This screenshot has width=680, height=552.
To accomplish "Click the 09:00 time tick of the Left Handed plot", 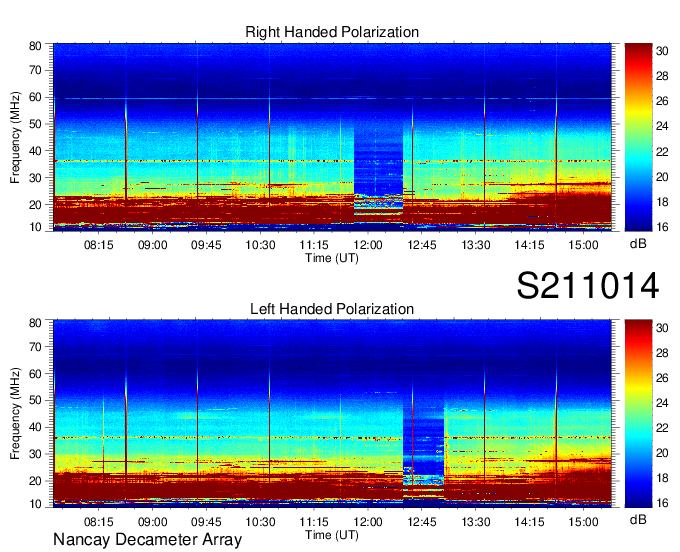I will pos(153,522).
